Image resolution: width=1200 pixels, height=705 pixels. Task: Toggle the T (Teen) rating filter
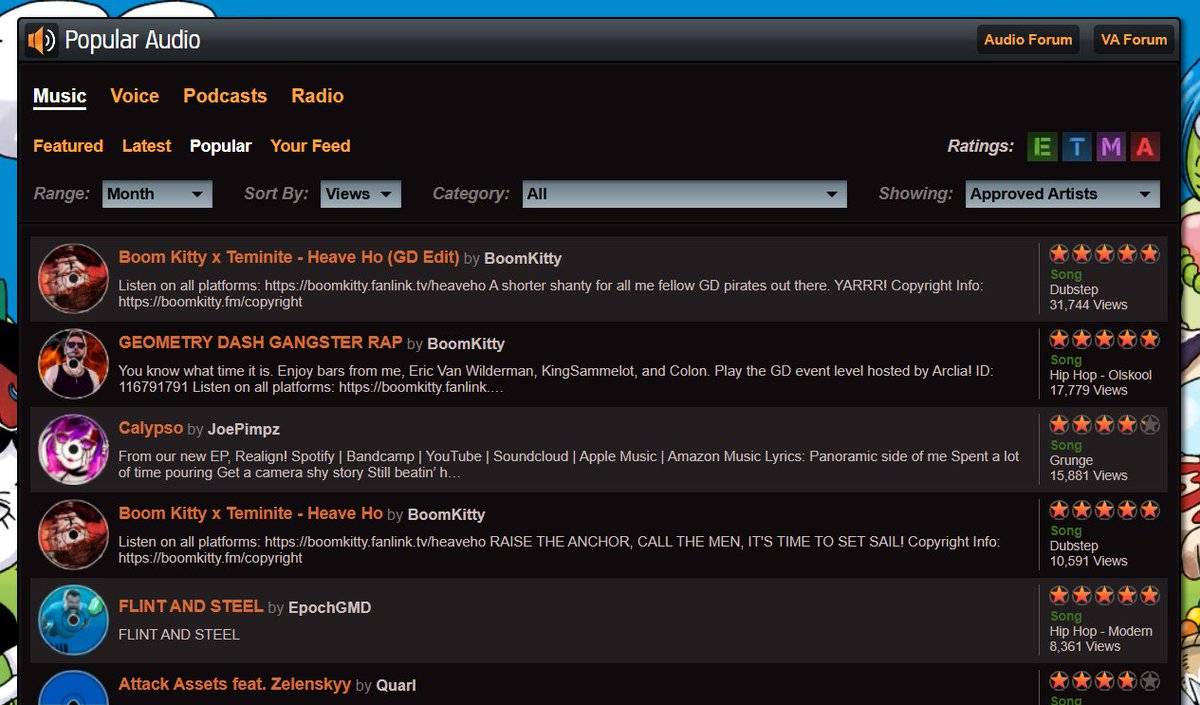(x=1077, y=147)
